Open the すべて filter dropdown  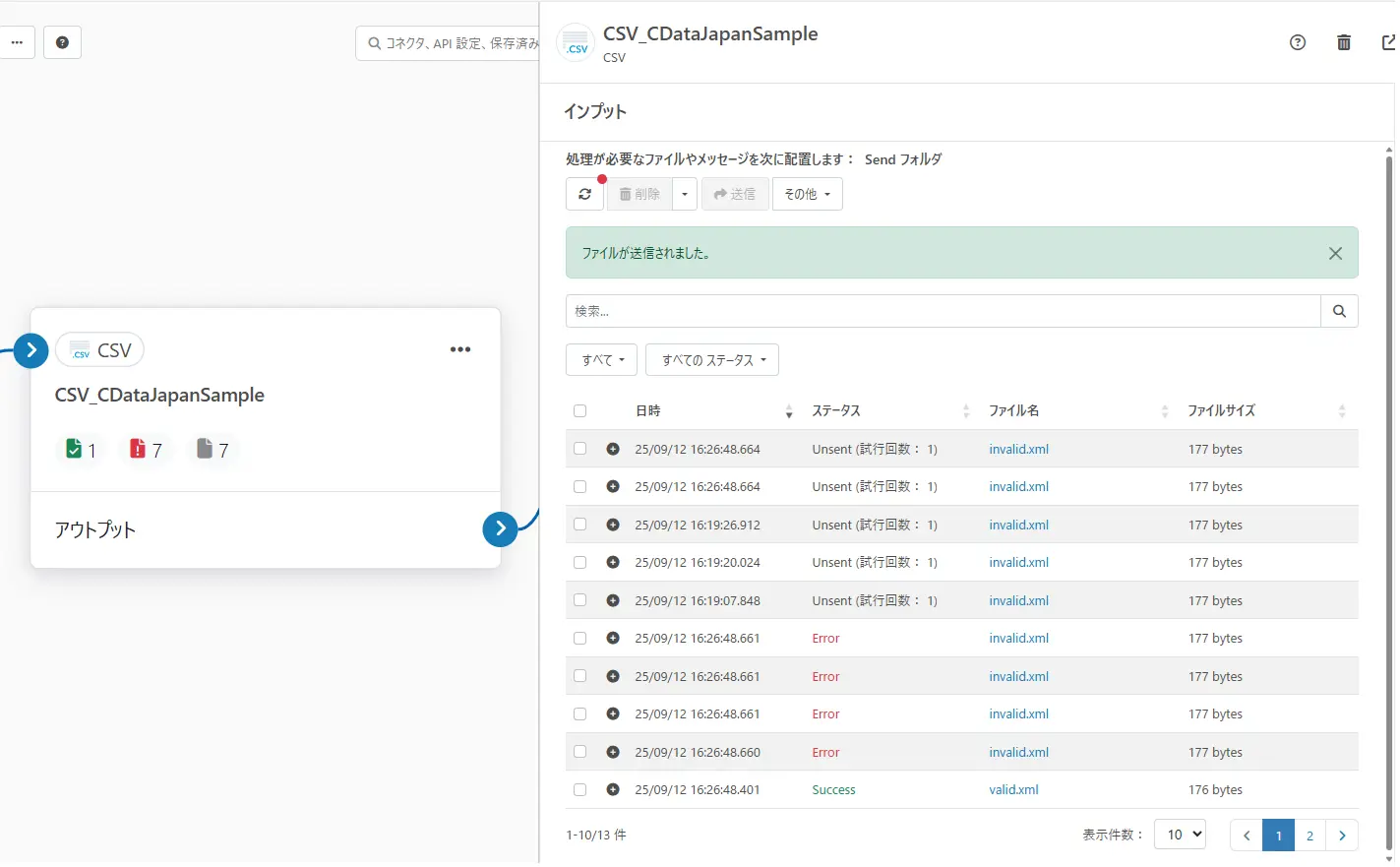tap(602, 360)
